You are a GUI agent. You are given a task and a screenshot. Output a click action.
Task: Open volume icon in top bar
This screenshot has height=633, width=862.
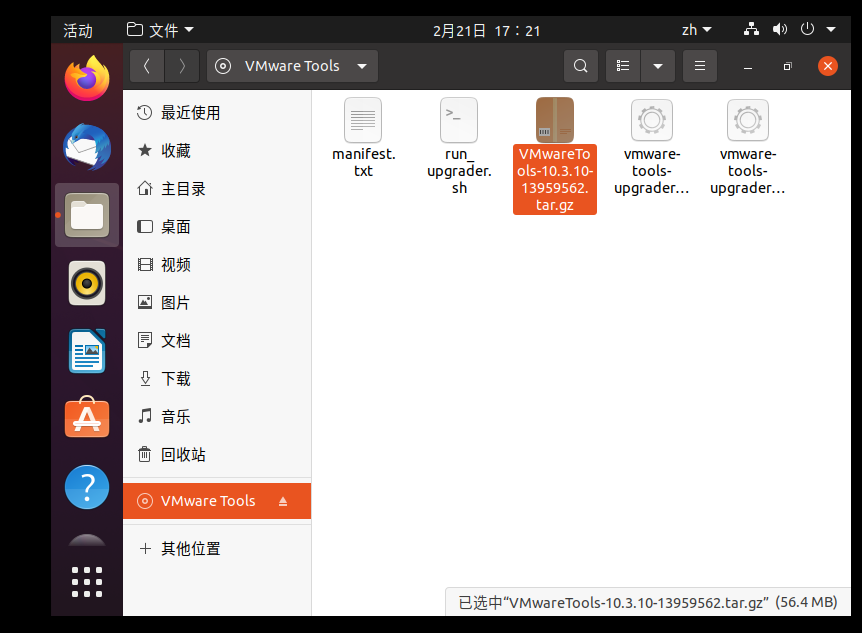(780, 29)
